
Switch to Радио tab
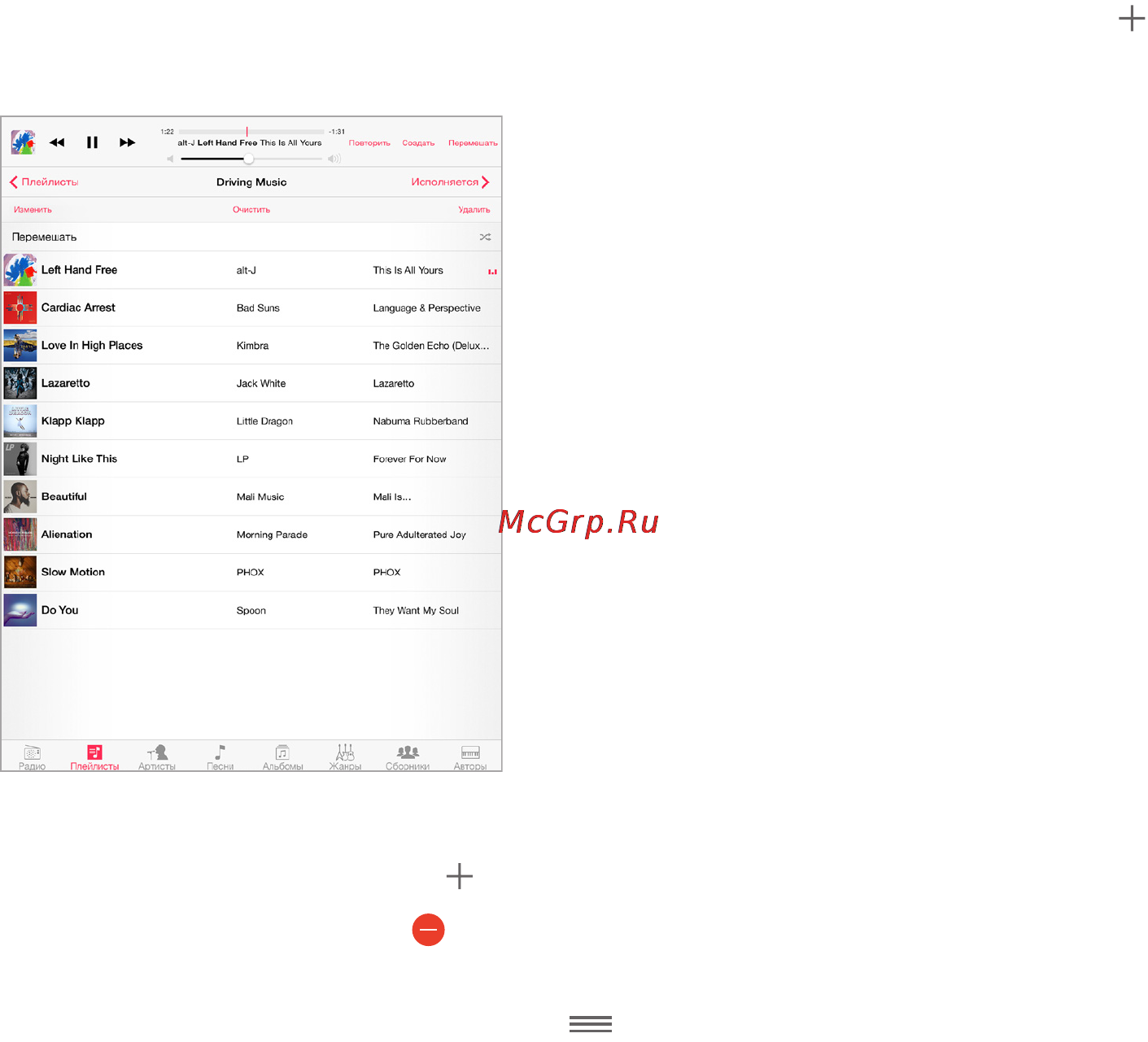point(32,757)
